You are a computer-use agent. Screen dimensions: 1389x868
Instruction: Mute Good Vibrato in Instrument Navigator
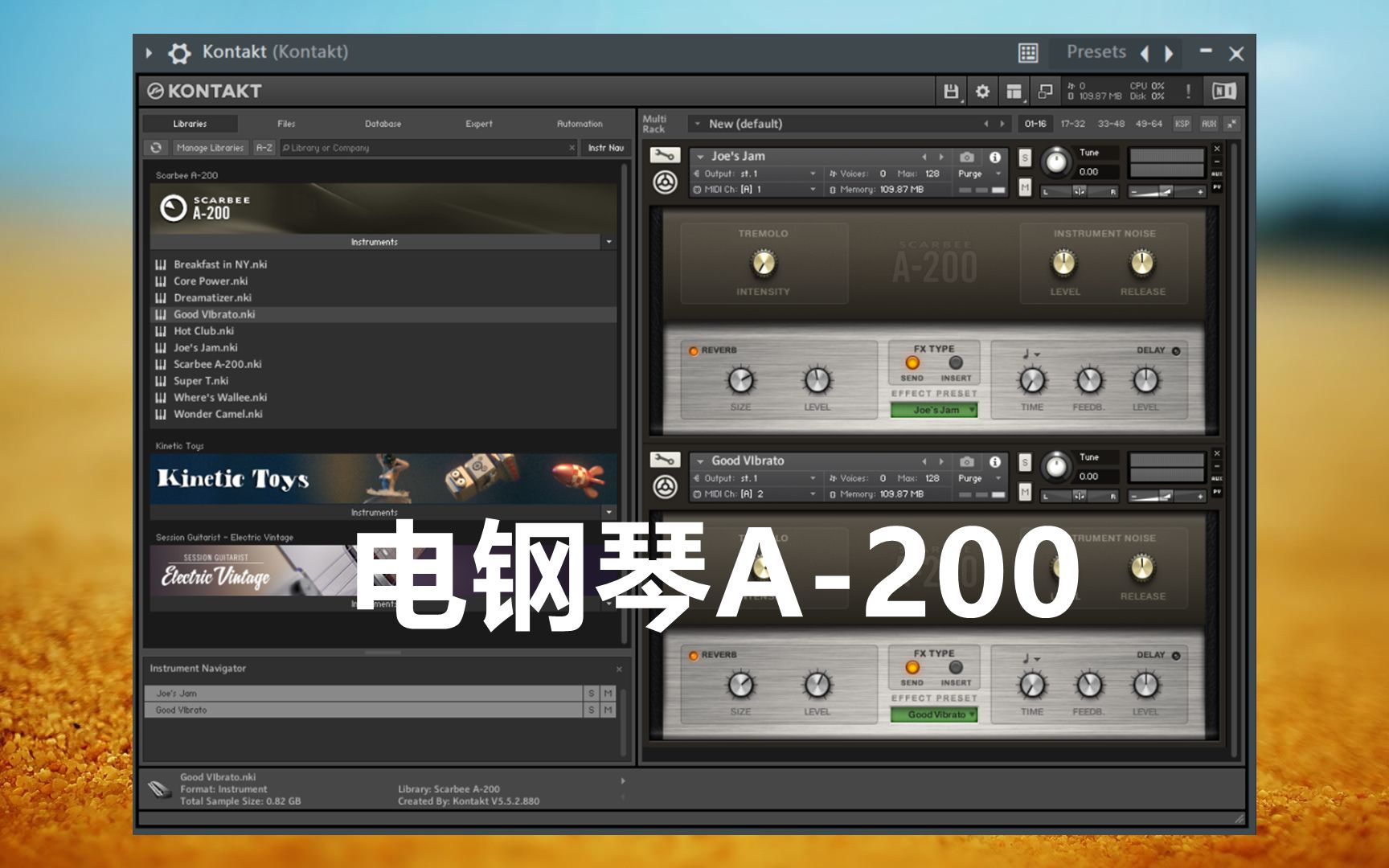coord(608,710)
